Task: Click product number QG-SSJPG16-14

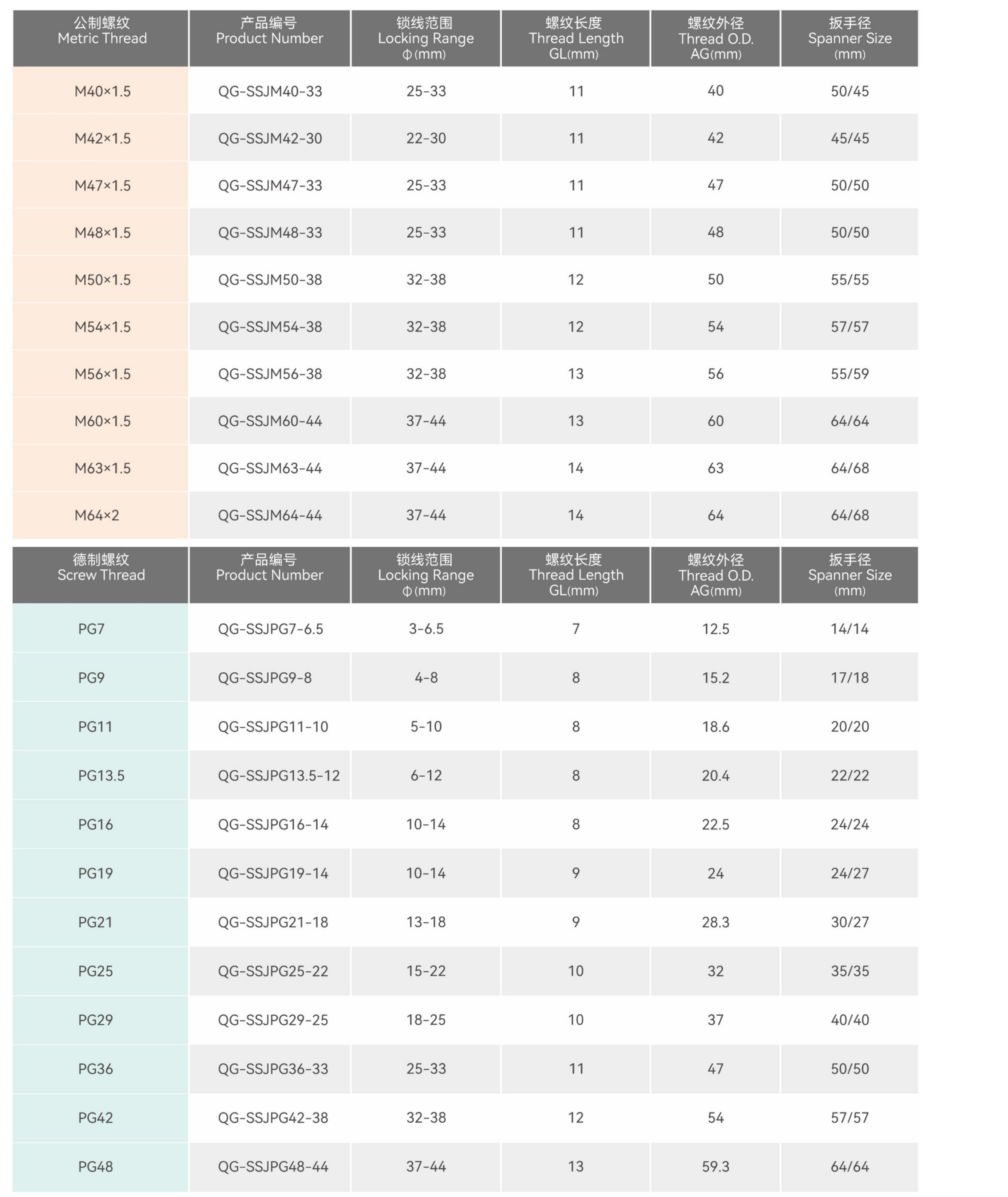Action: [272, 825]
